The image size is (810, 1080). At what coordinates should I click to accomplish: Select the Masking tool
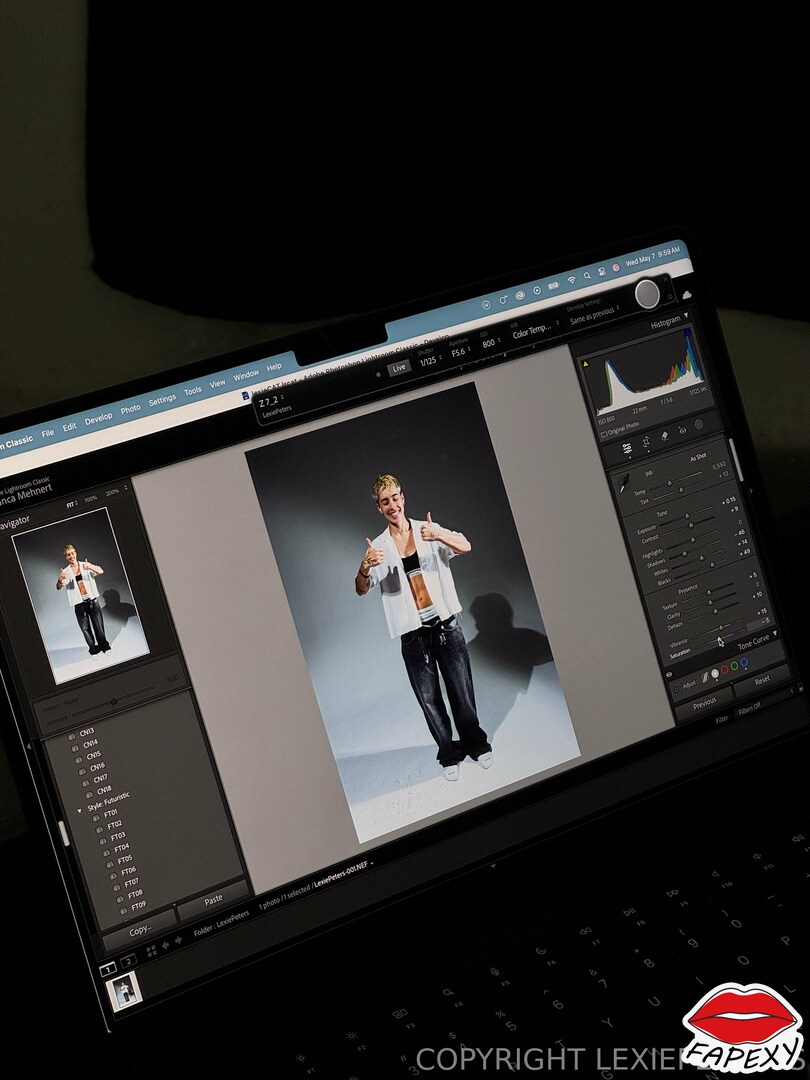coord(698,424)
